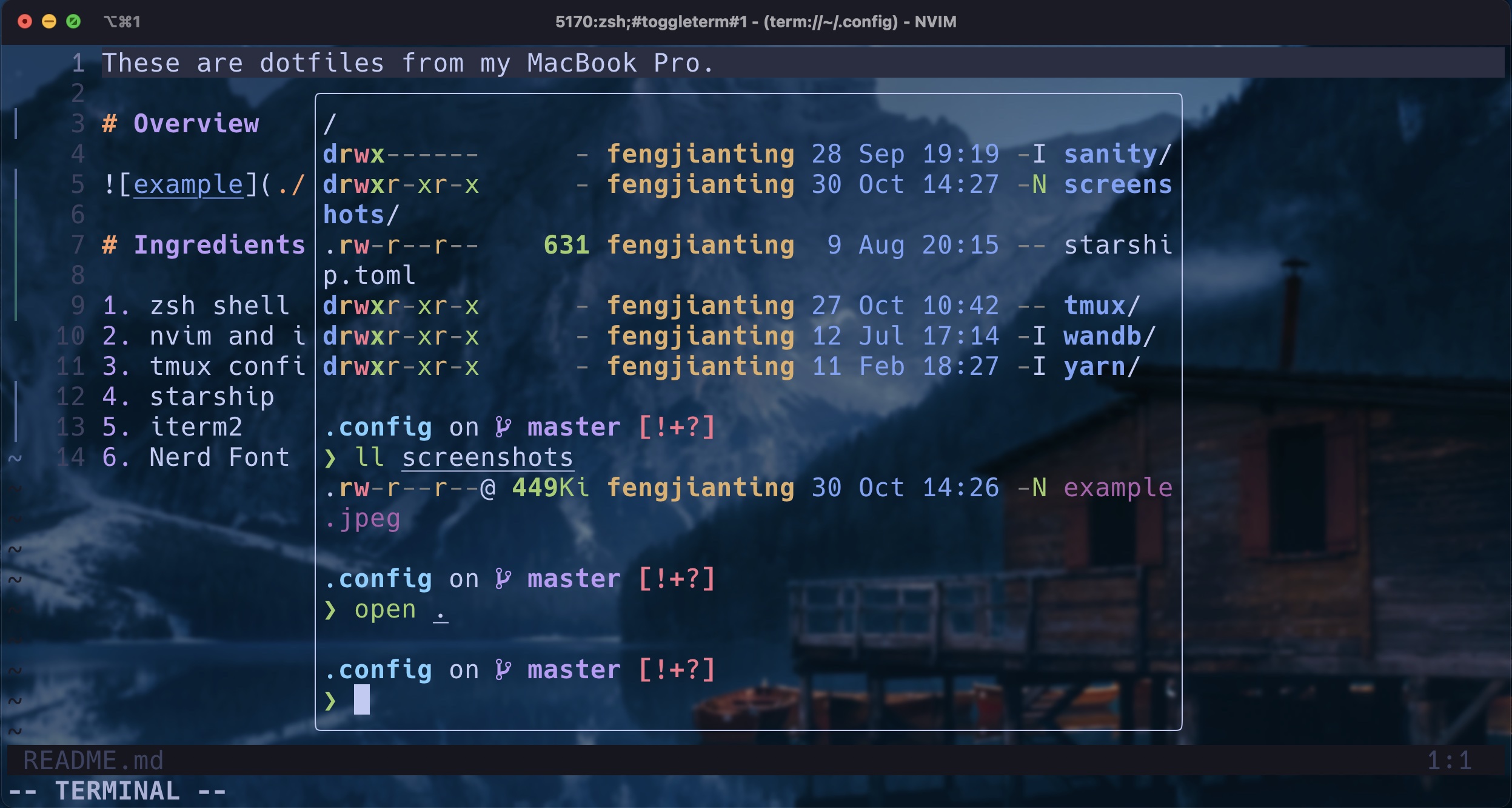This screenshot has width=1512, height=808.
Task: Click the README.md filename in statusline
Action: 93,761
